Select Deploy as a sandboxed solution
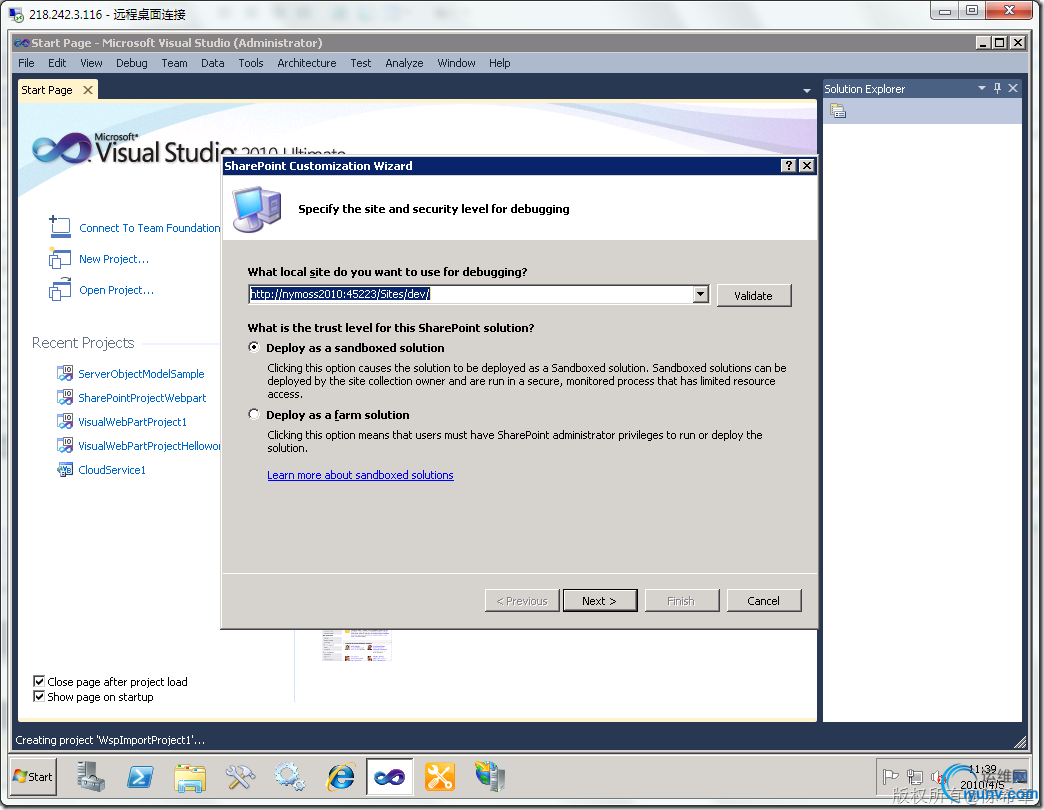This screenshot has height=810, width=1044. (x=254, y=347)
